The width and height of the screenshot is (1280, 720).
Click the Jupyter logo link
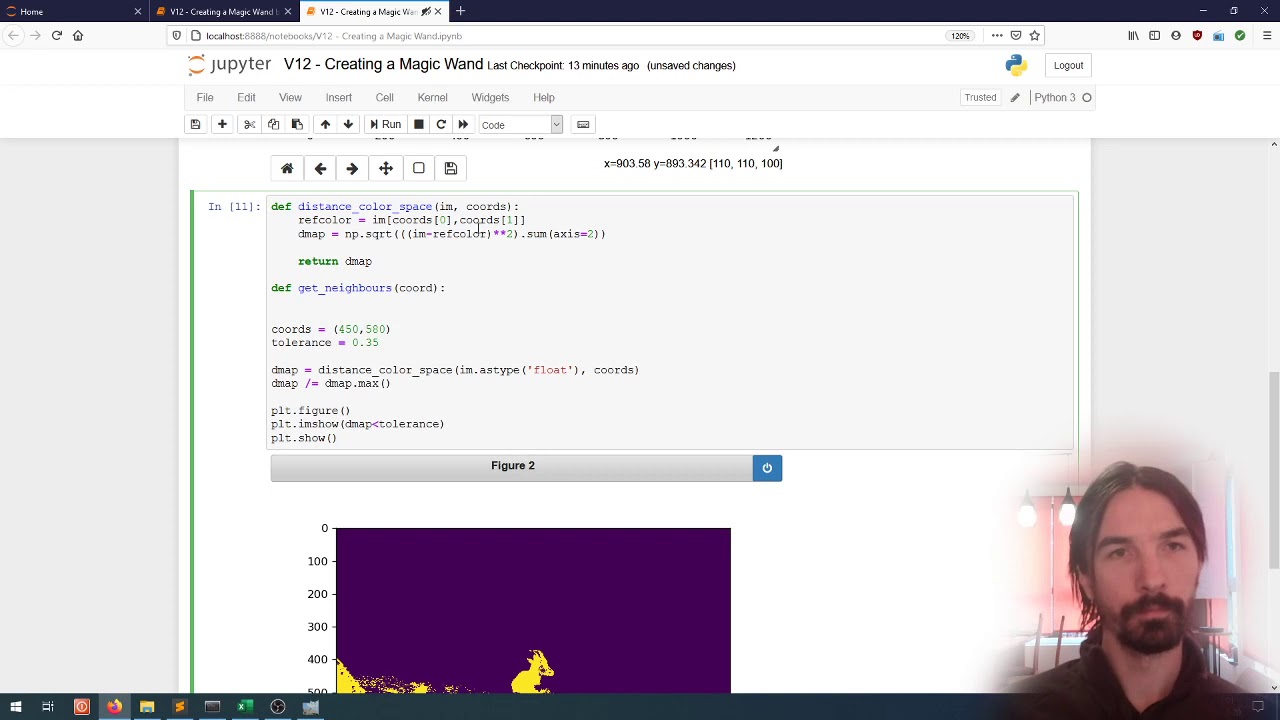[x=229, y=65]
